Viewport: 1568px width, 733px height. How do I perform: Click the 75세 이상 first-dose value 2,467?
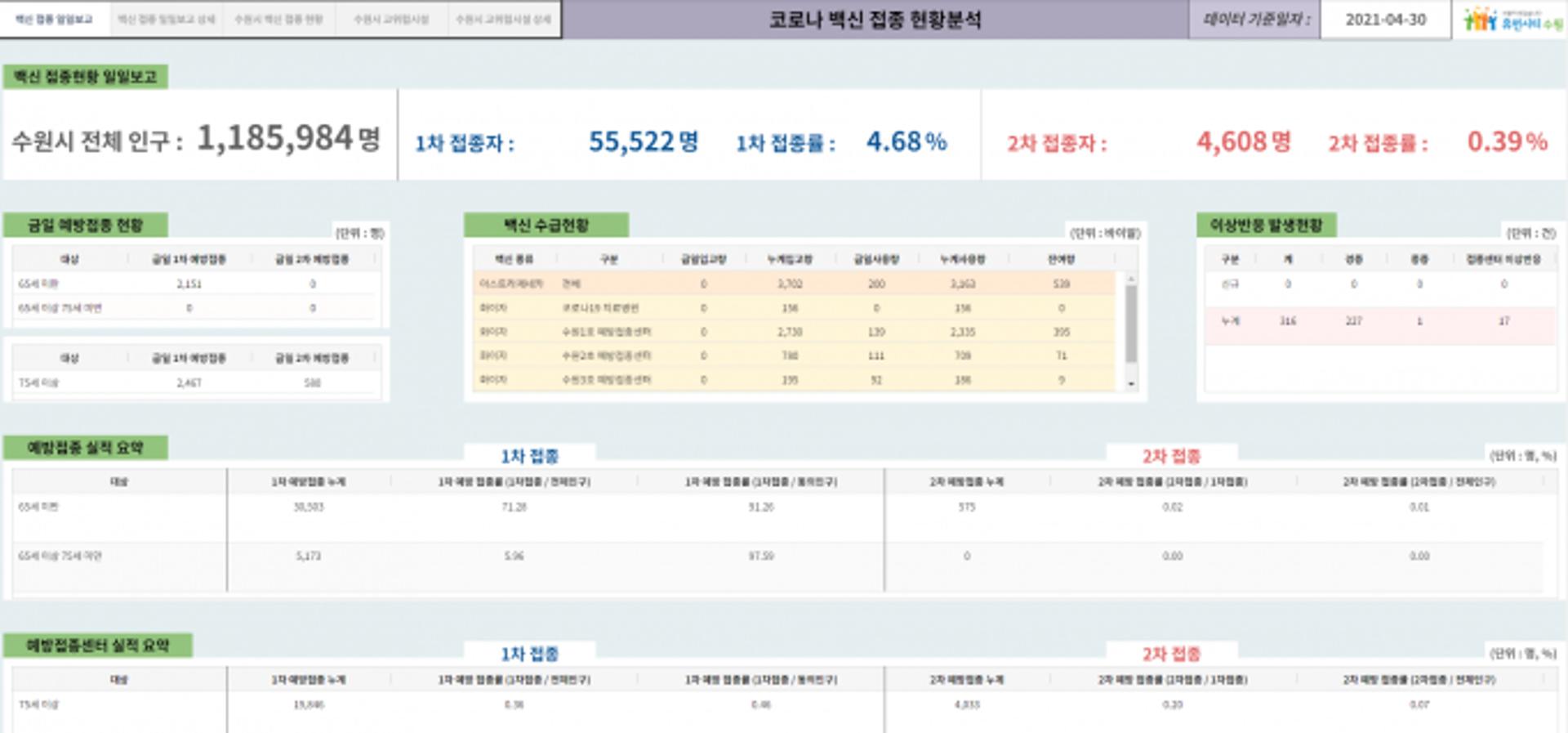[189, 382]
